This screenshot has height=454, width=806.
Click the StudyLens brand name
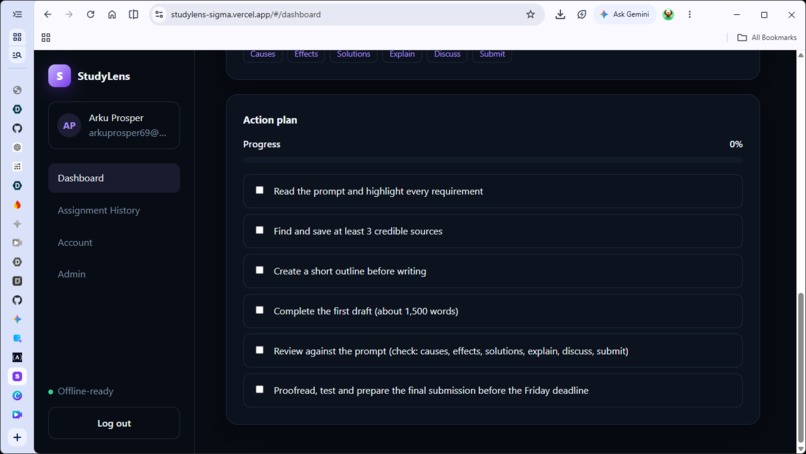[104, 76]
